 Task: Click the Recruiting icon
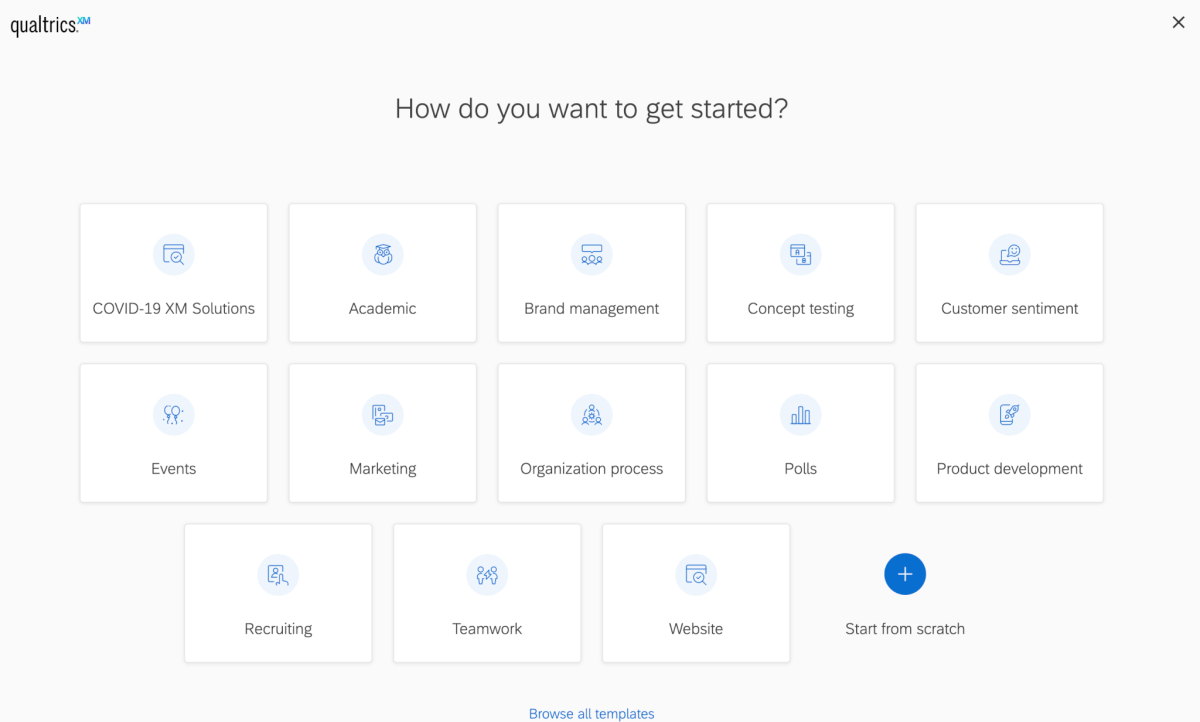278,575
